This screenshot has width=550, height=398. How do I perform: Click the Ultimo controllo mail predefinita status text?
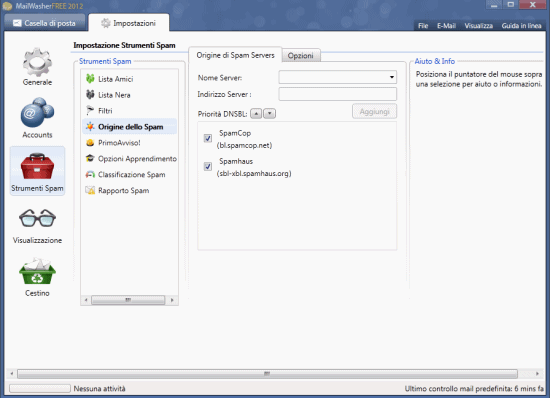point(474,389)
